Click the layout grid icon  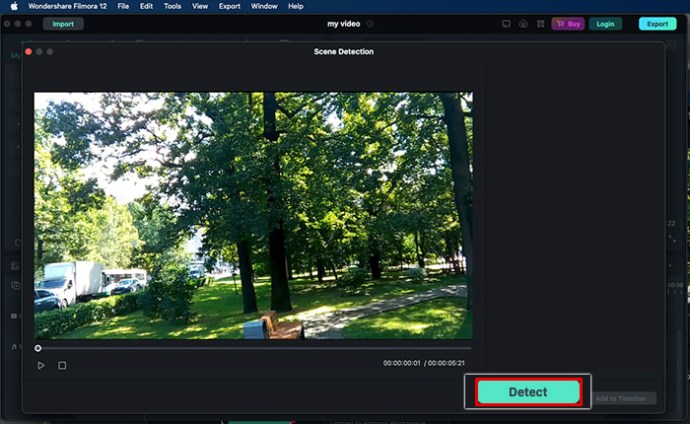(540, 23)
